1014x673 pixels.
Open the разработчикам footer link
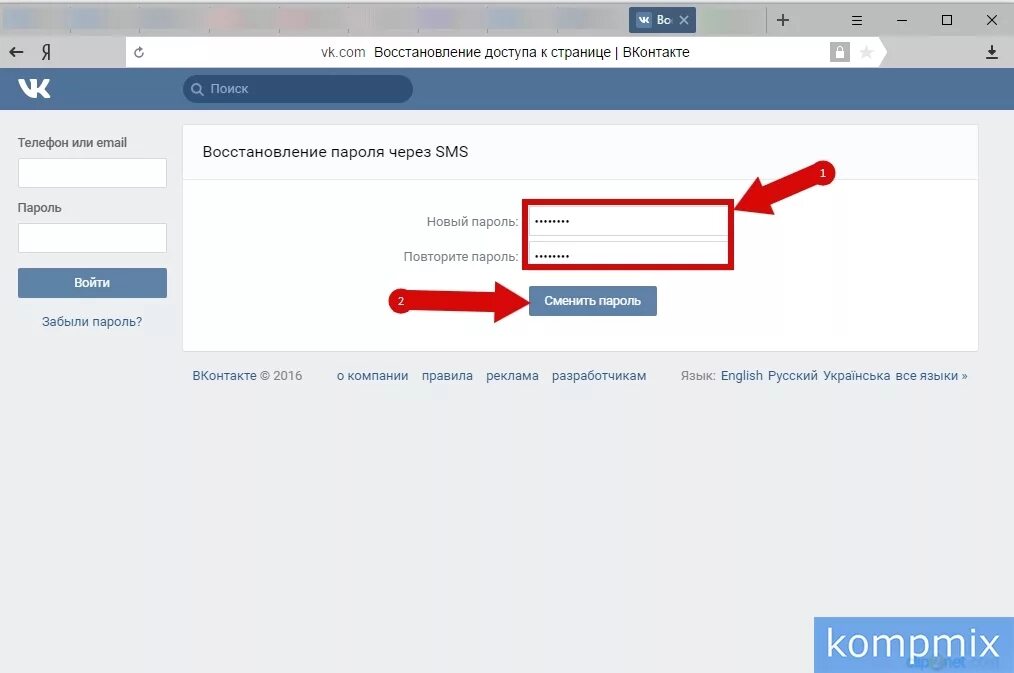coord(599,376)
